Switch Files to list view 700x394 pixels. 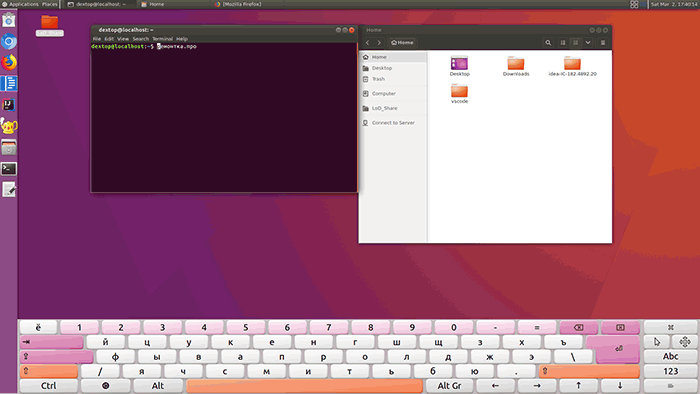[563, 42]
